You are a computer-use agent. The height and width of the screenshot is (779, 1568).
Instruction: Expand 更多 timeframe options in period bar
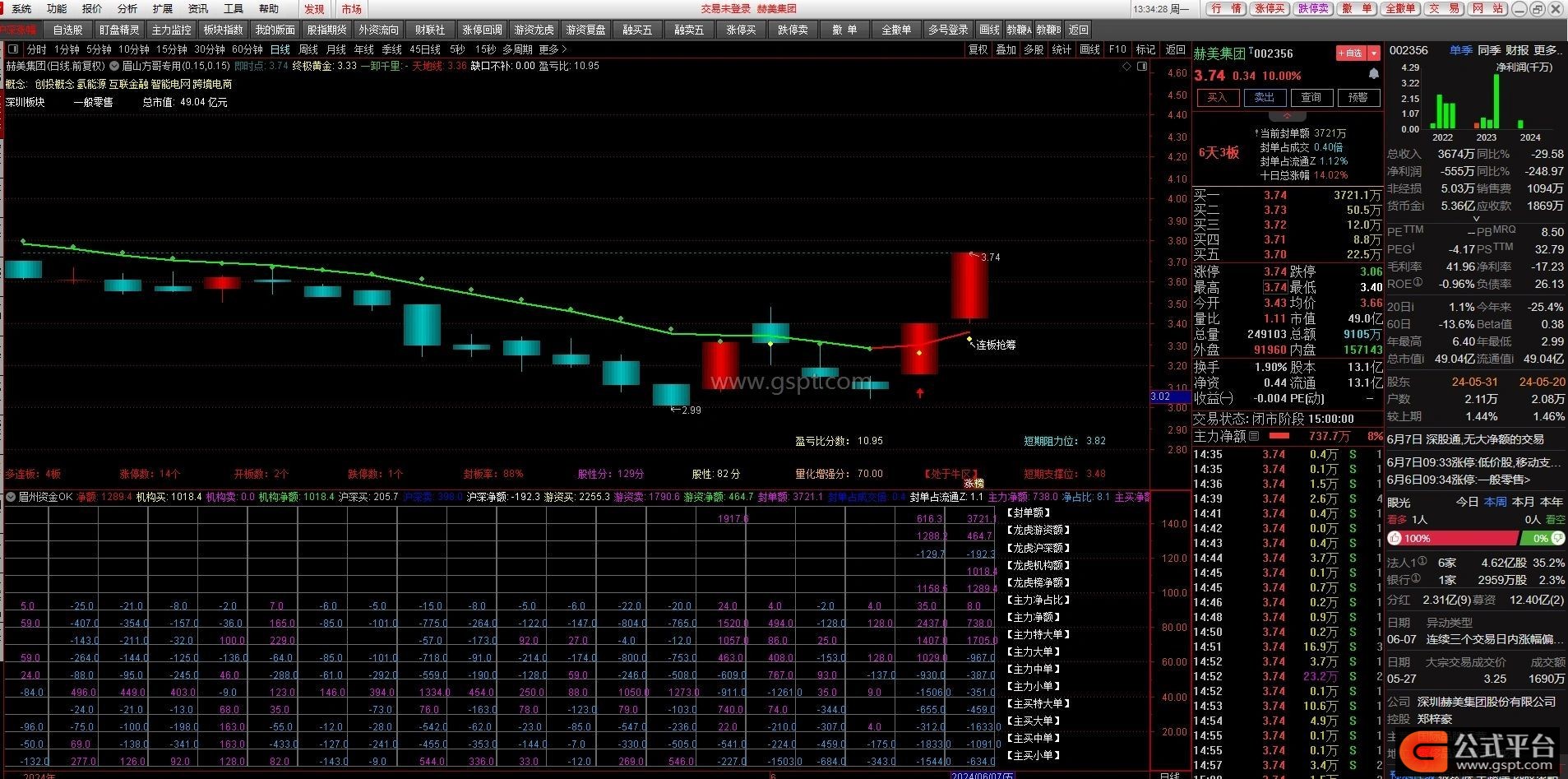coord(553,49)
